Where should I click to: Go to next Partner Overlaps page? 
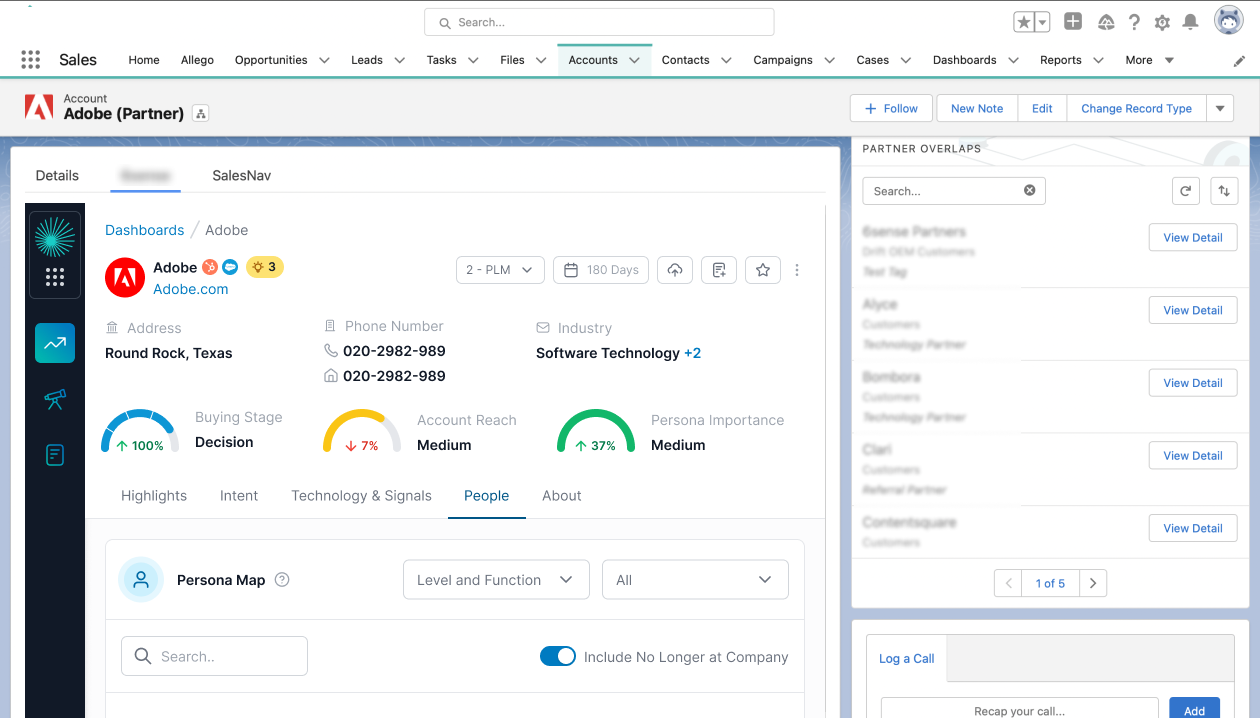pyautogui.click(x=1093, y=583)
